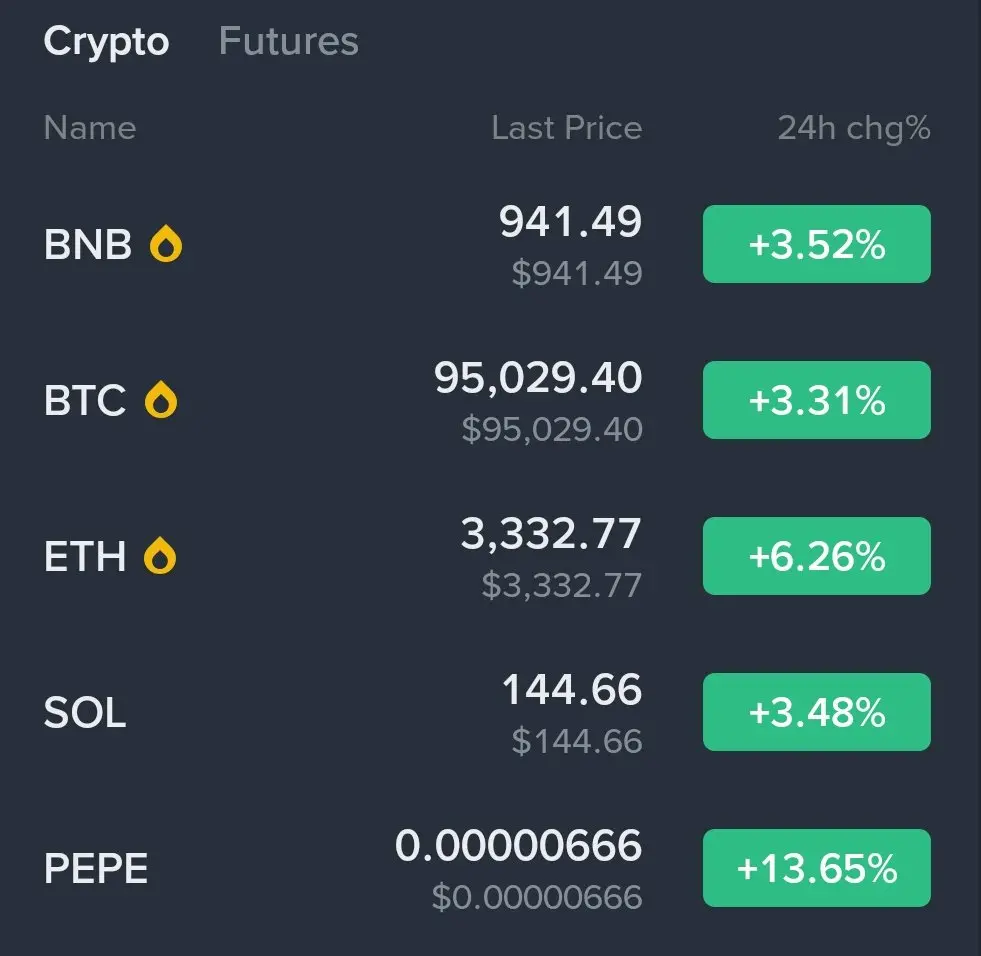Screen dimensions: 981x956
Task: Sort the list by Name column
Action: (x=90, y=128)
